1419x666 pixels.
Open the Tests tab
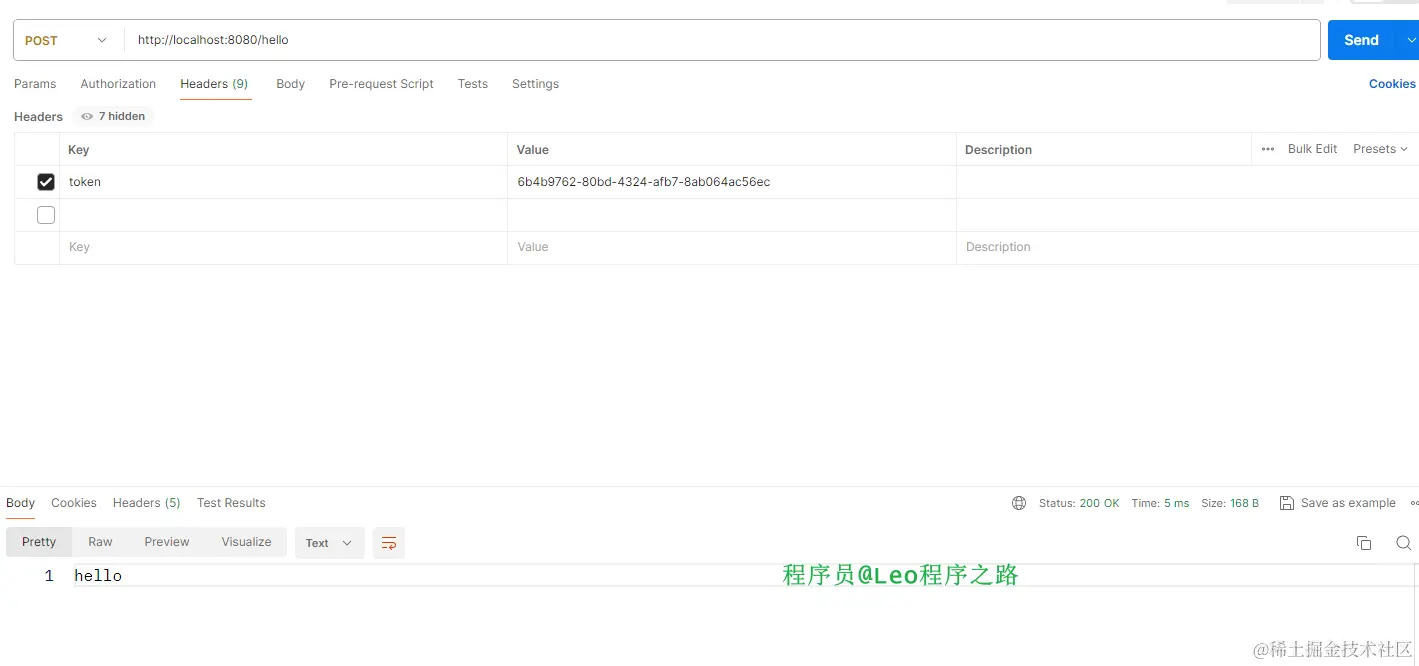473,84
